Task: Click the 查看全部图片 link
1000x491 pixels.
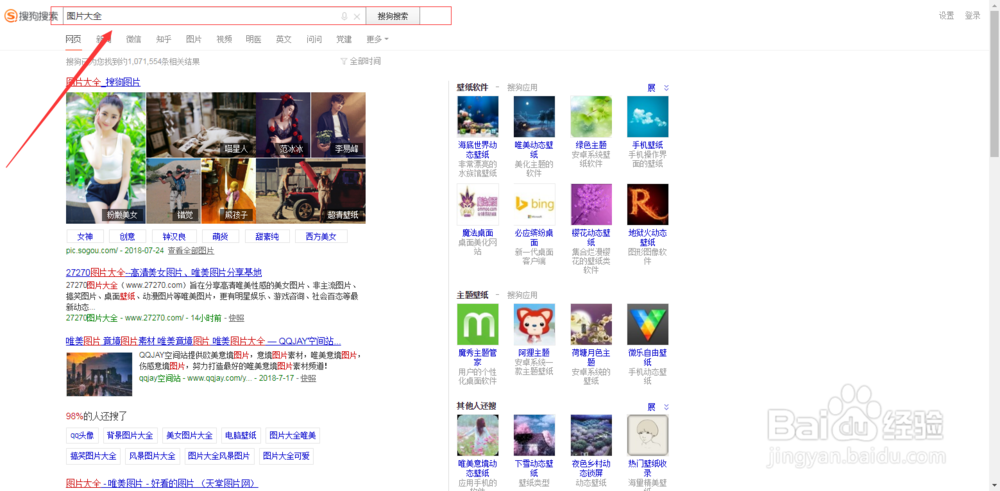Action: coord(191,251)
